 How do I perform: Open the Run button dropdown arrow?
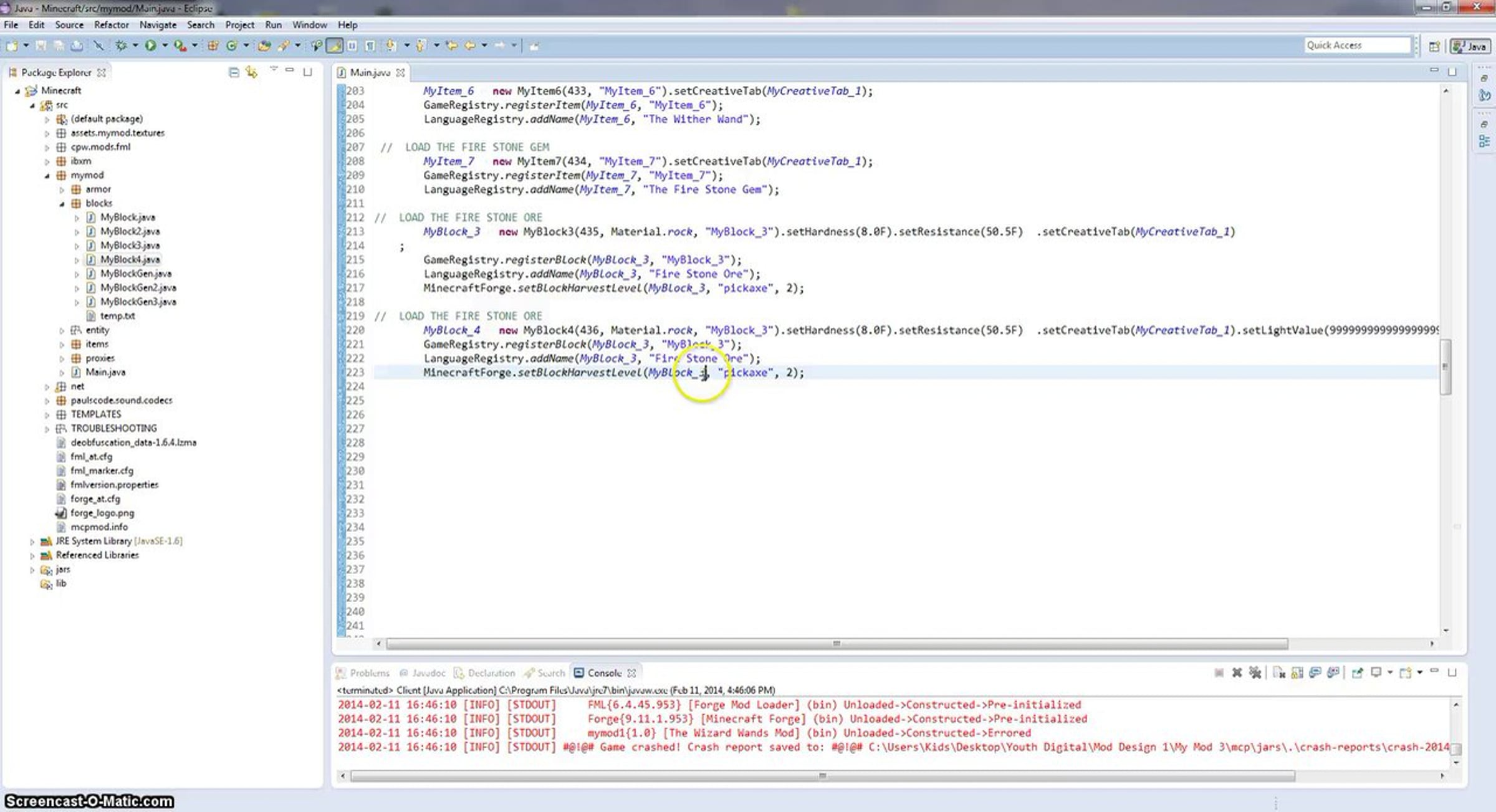165,45
